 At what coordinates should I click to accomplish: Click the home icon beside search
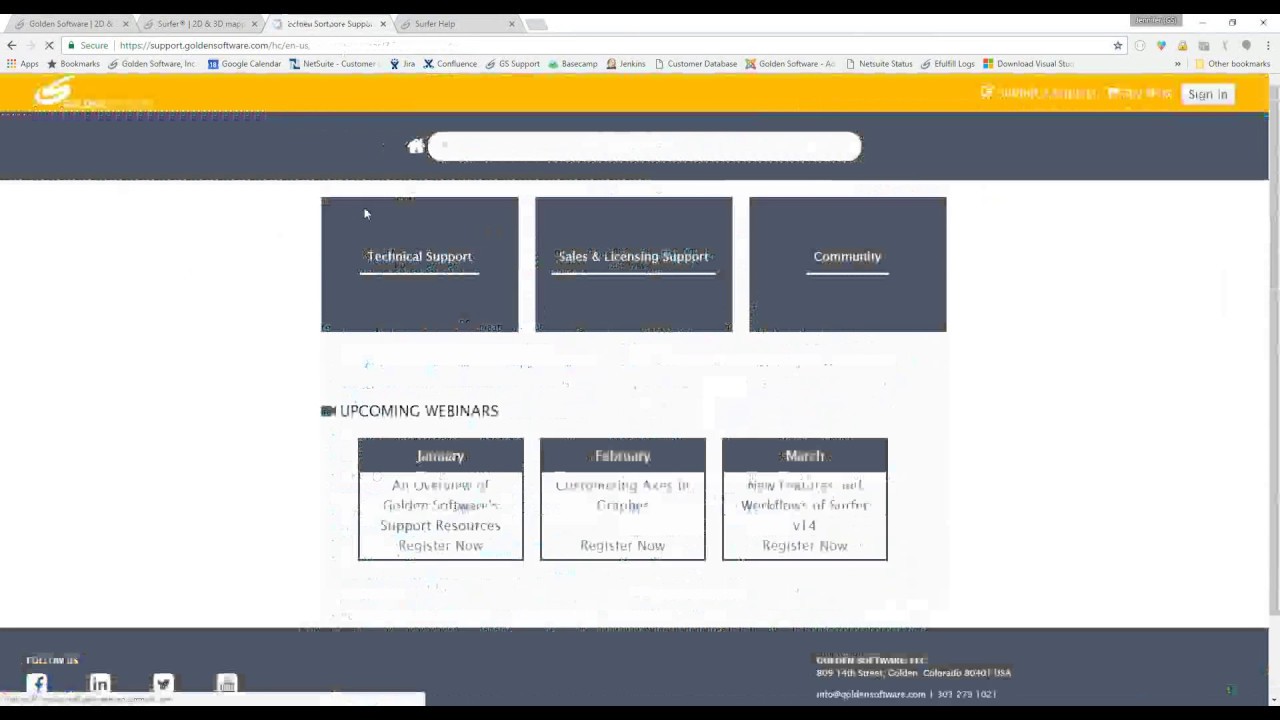(x=416, y=146)
